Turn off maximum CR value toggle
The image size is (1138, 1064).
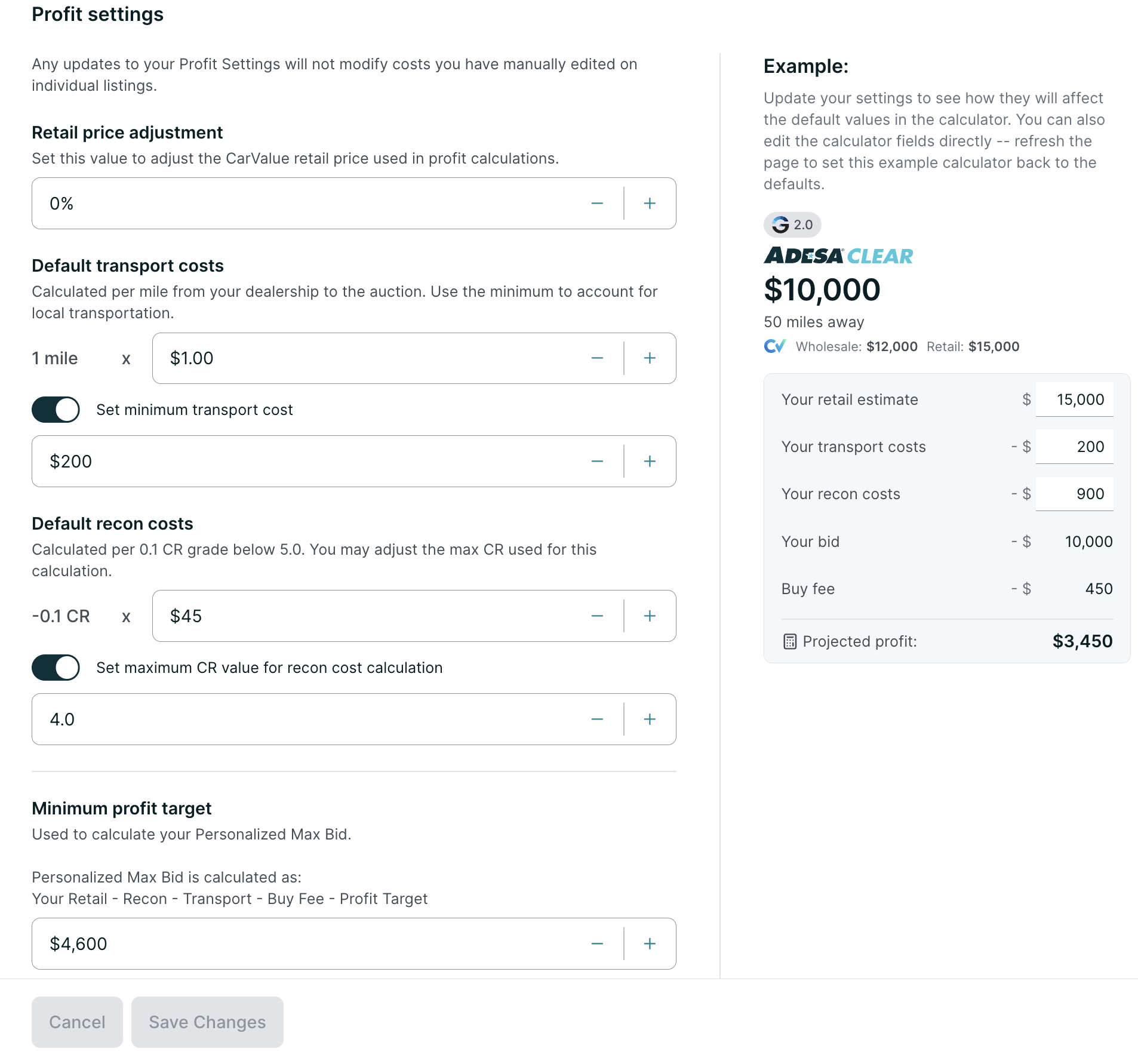(x=56, y=668)
